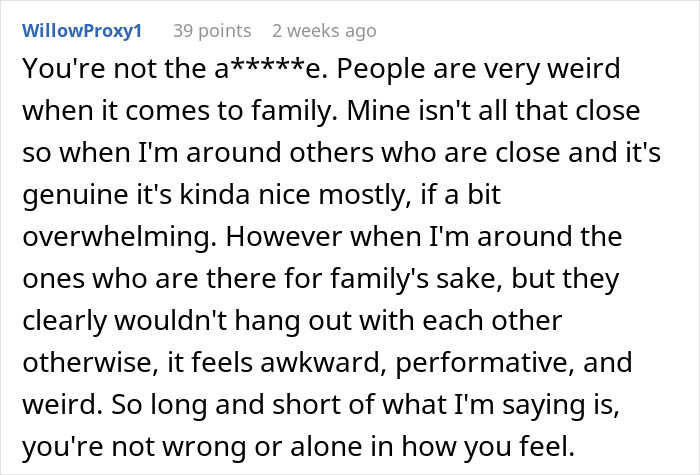Open the WillowProxy1 user profile link
Viewport: 700px width, 475px height.
[x=82, y=31]
